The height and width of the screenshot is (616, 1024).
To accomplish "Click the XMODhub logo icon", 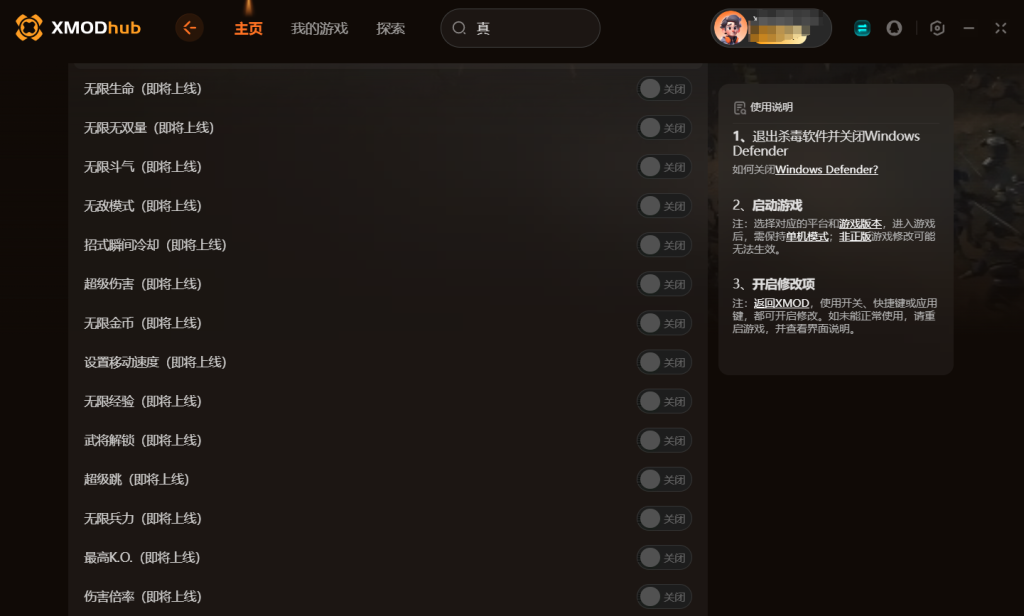I will tap(29, 27).
